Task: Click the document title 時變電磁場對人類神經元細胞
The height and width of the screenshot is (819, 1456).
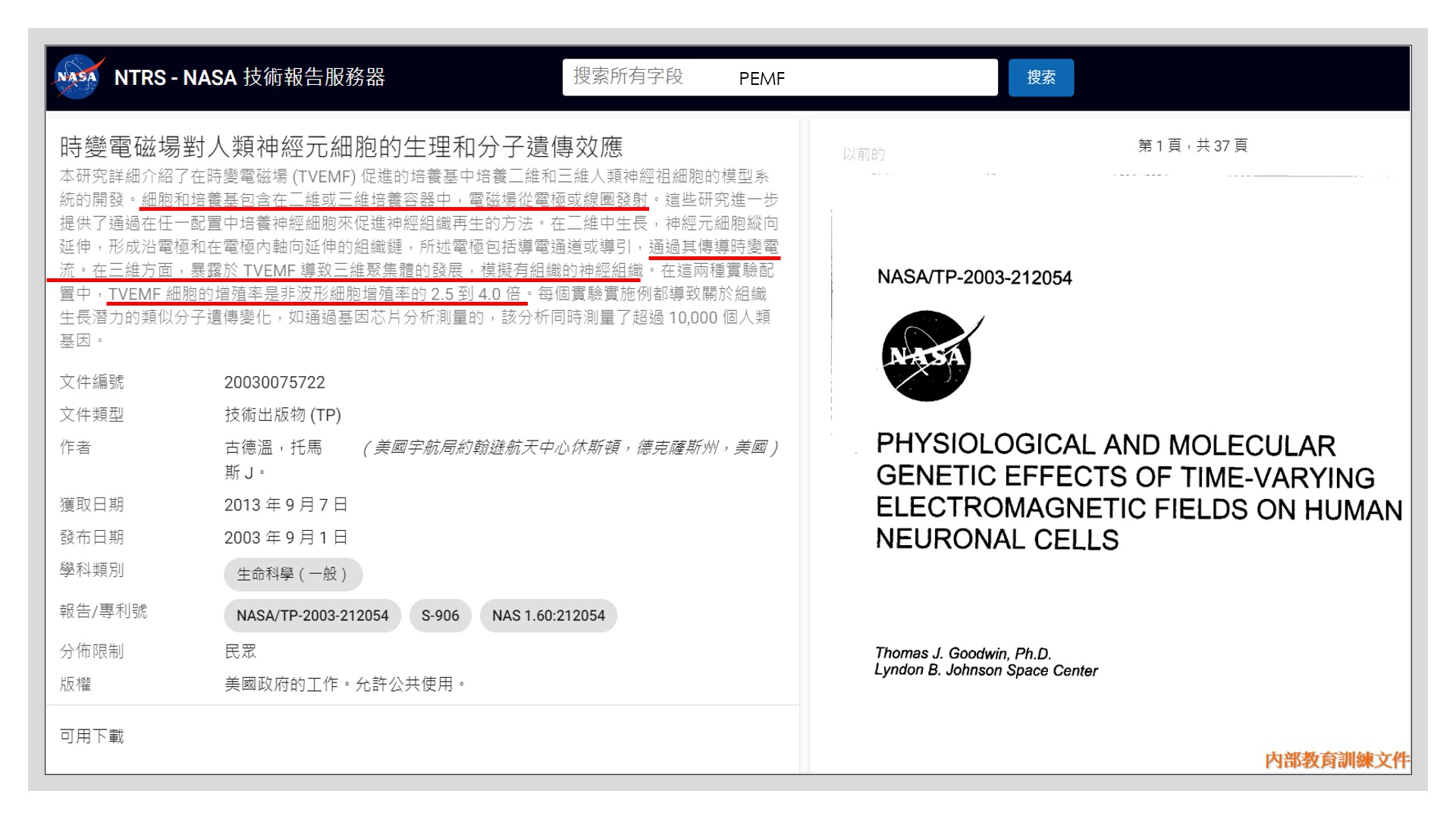Action: [341, 146]
